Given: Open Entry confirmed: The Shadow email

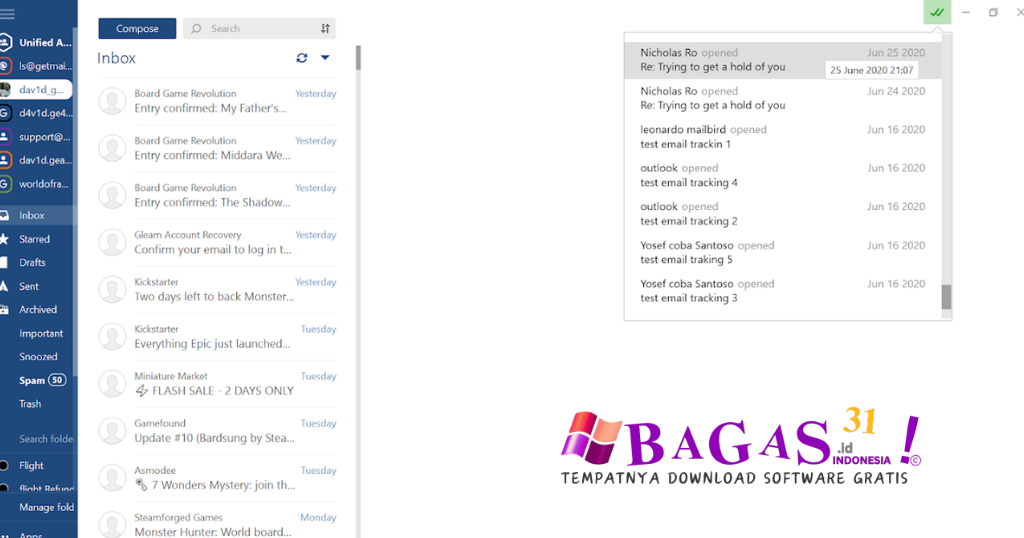Looking at the screenshot, I should 217,195.
